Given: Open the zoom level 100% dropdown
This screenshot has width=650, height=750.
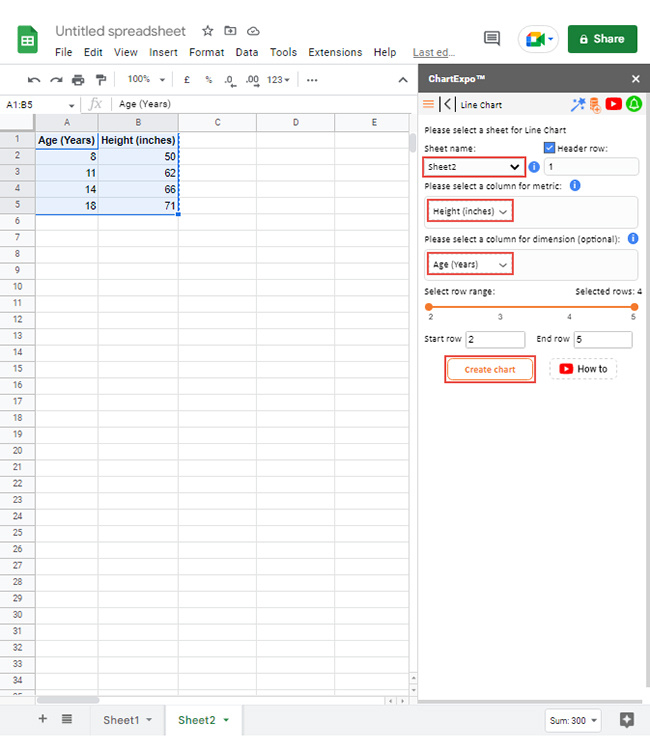Looking at the screenshot, I should click(146, 80).
